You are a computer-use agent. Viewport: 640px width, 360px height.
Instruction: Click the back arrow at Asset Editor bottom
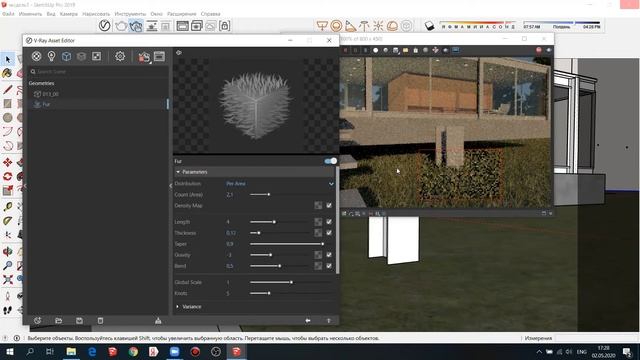click(x=308, y=320)
